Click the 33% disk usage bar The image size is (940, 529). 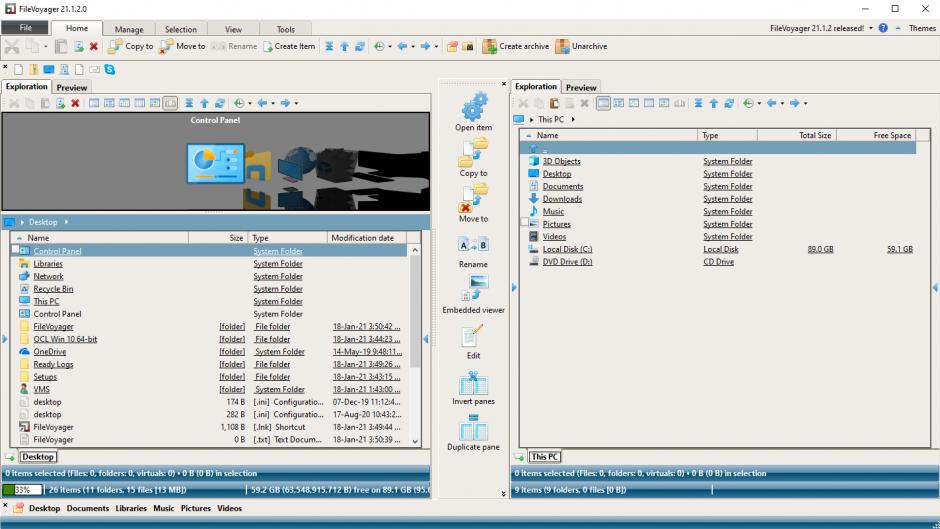click(22, 489)
